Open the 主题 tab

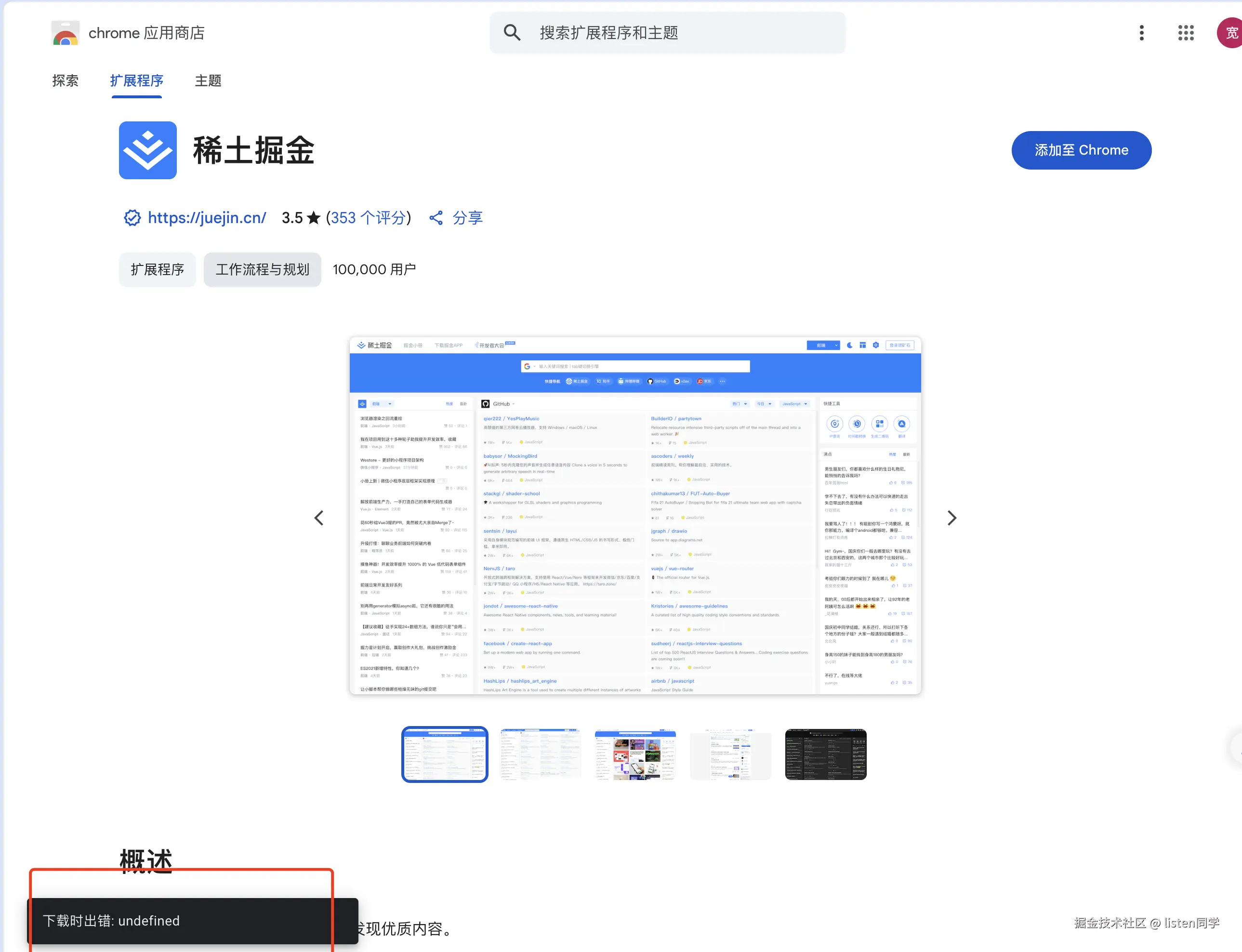click(x=207, y=81)
